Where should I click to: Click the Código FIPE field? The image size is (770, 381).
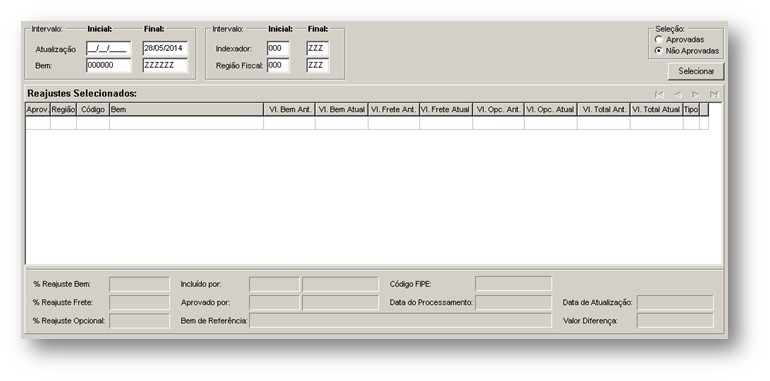tap(513, 284)
